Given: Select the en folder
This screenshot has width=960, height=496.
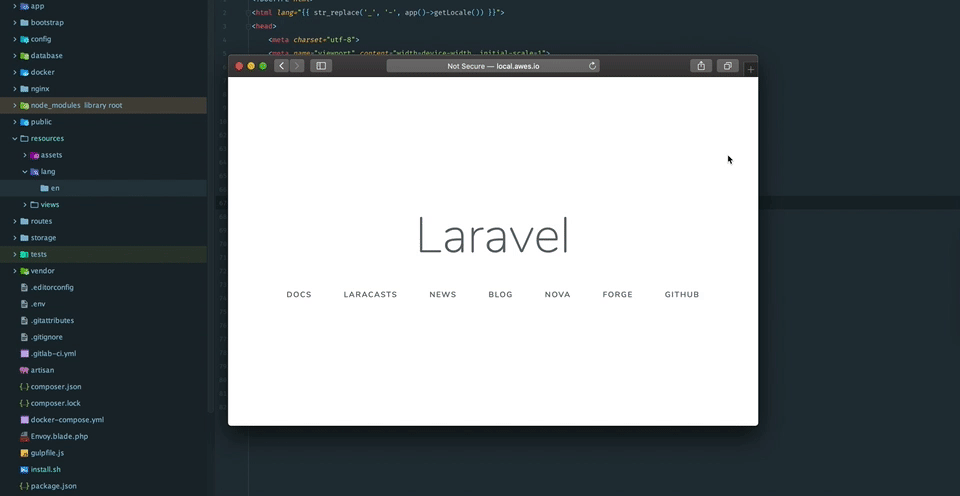Looking at the screenshot, I should coord(103,188).
